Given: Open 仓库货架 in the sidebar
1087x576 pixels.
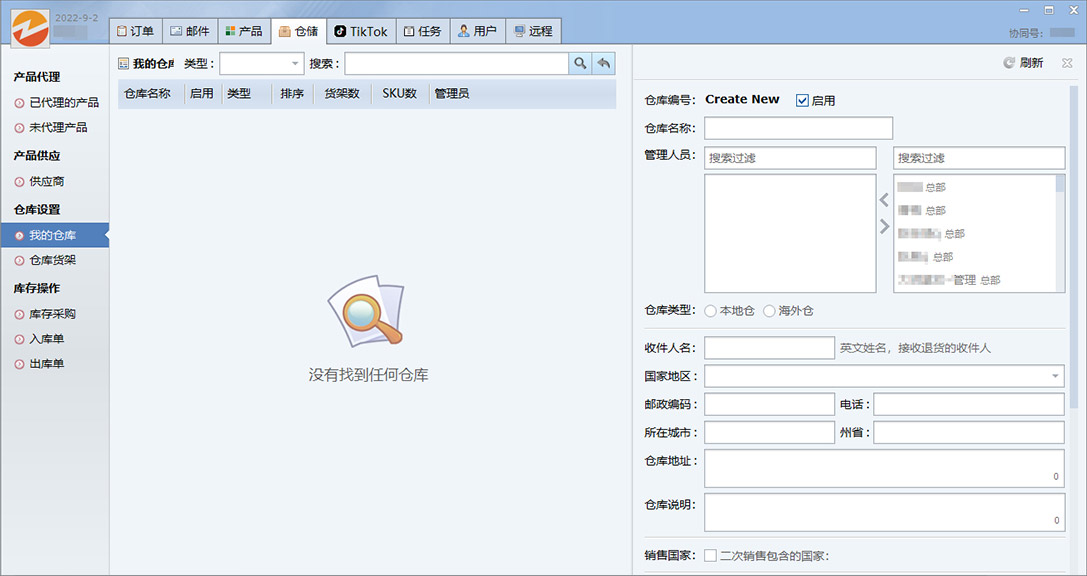Looking at the screenshot, I should tap(52, 260).
